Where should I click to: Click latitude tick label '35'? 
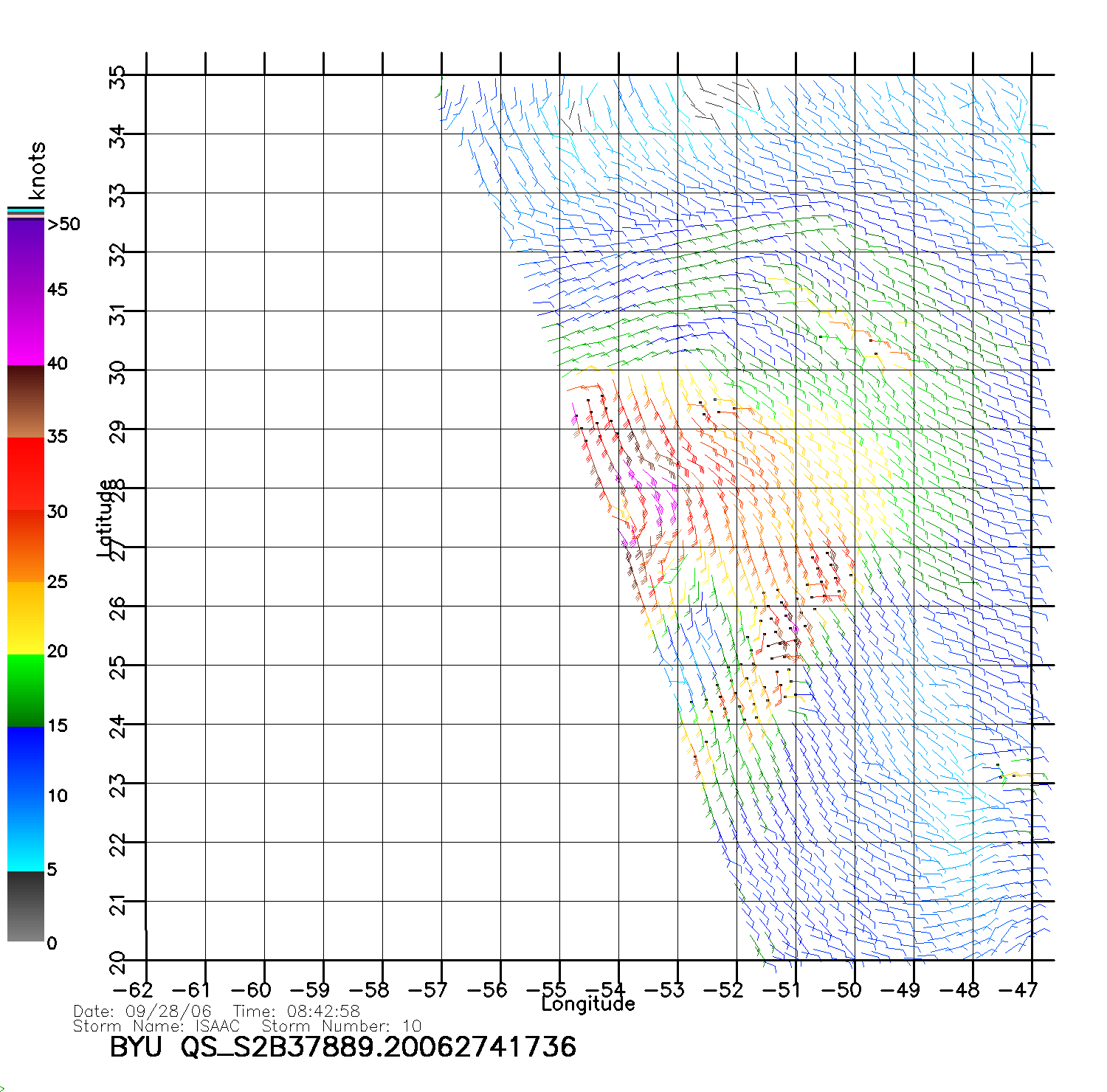pos(117,77)
